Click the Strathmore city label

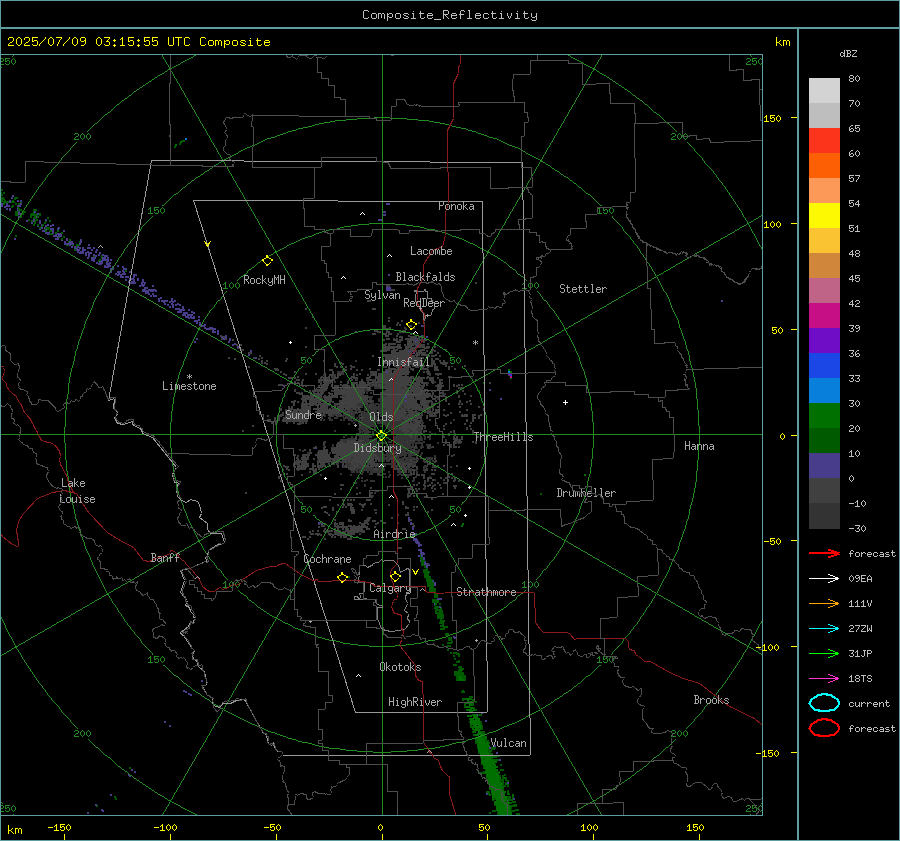[x=486, y=592]
